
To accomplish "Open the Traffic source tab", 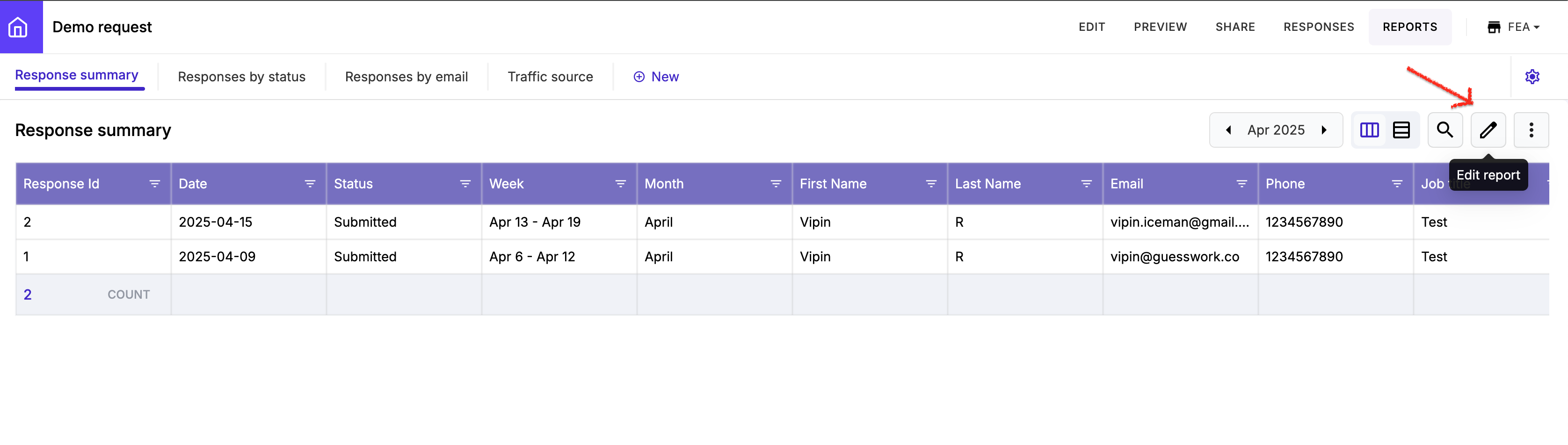I will tap(550, 77).
